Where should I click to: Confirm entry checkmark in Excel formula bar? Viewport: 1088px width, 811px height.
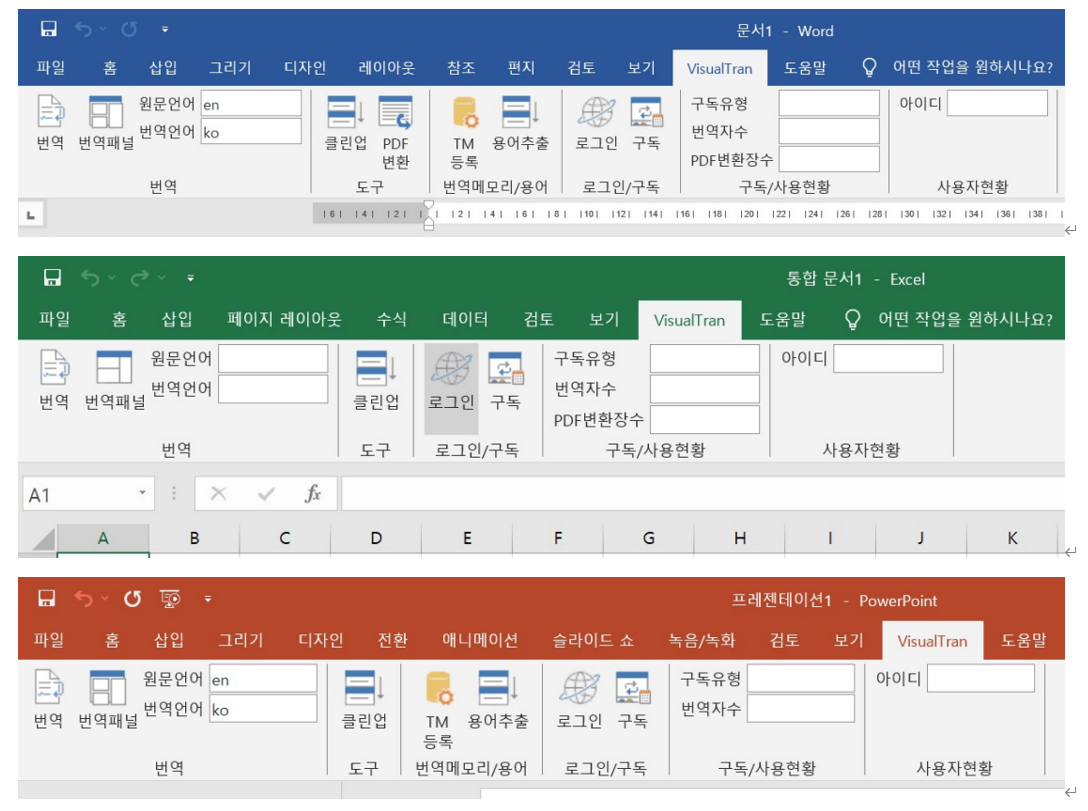point(266,493)
